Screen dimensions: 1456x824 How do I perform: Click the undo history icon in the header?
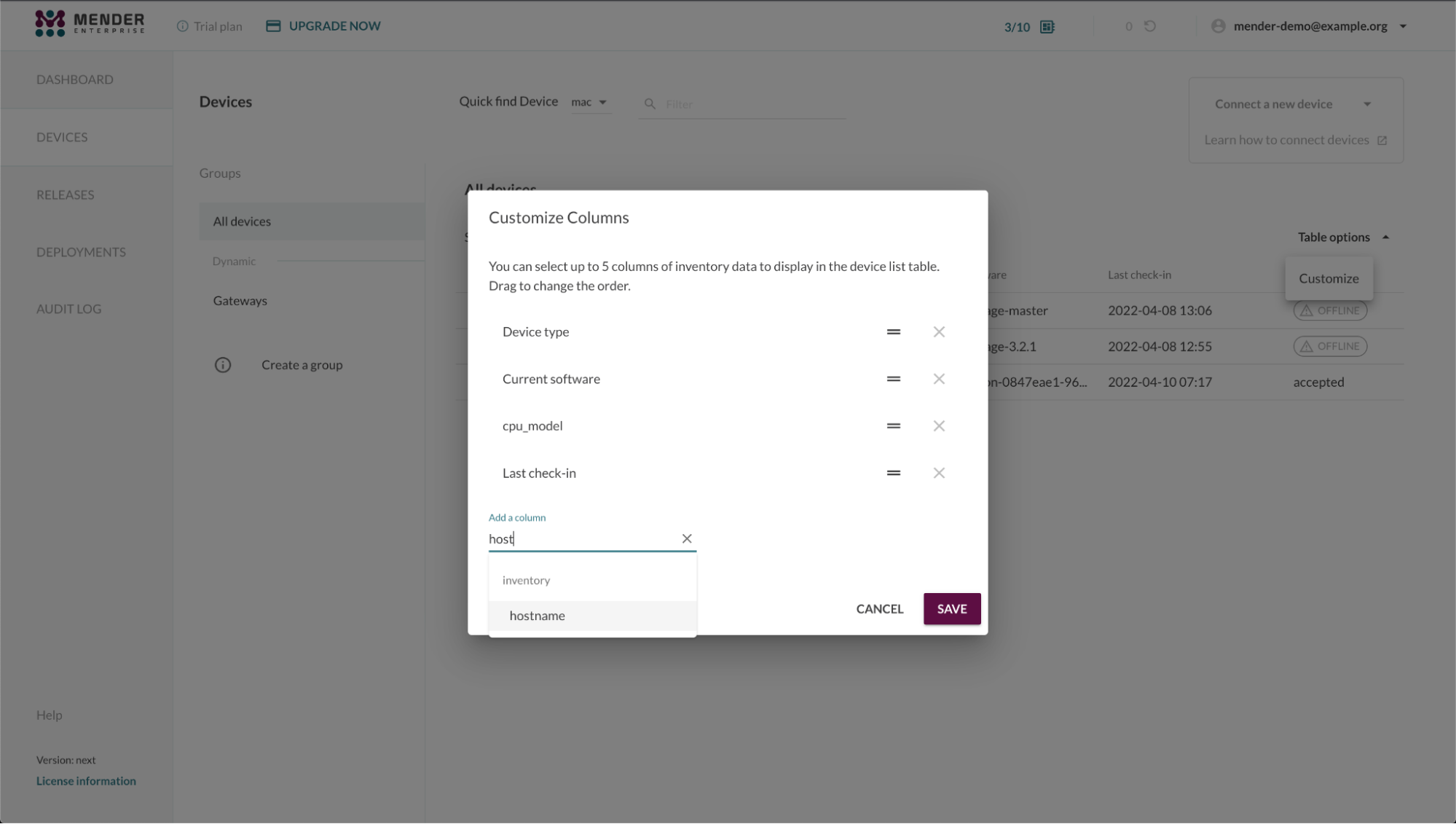tap(1149, 25)
